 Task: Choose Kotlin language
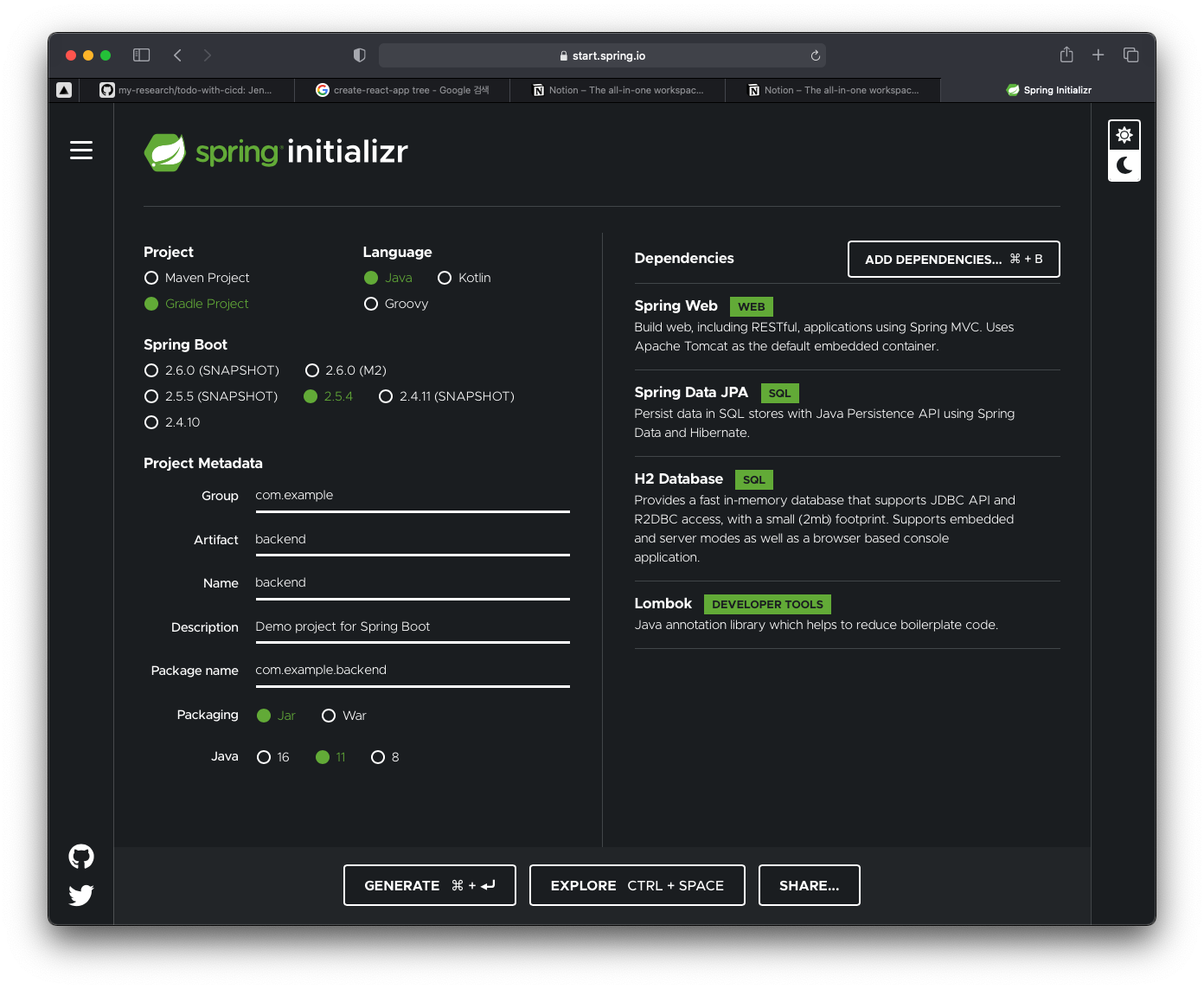(464, 278)
